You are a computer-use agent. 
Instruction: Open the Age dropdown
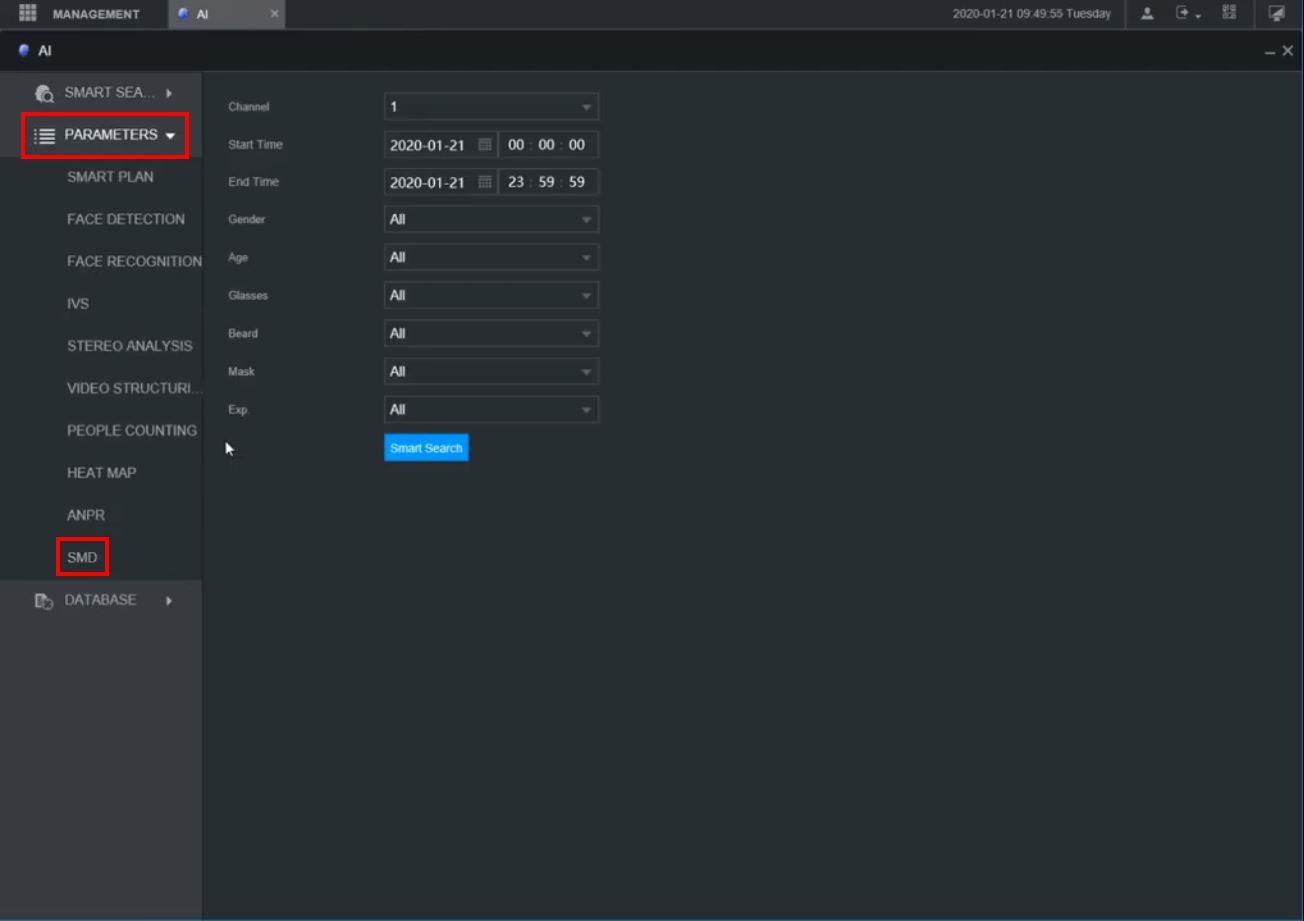click(491, 257)
